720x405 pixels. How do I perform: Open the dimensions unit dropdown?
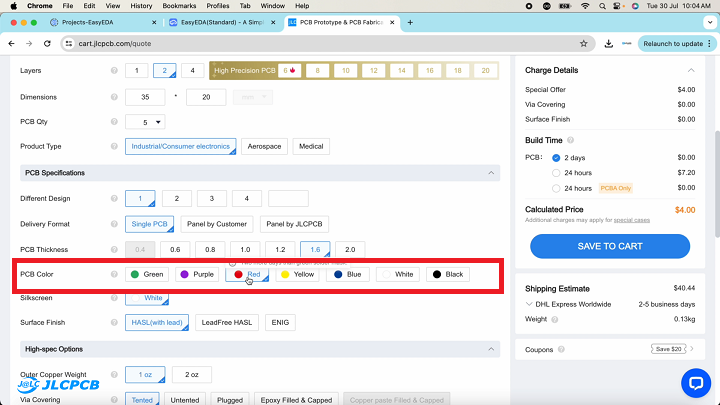pos(253,97)
